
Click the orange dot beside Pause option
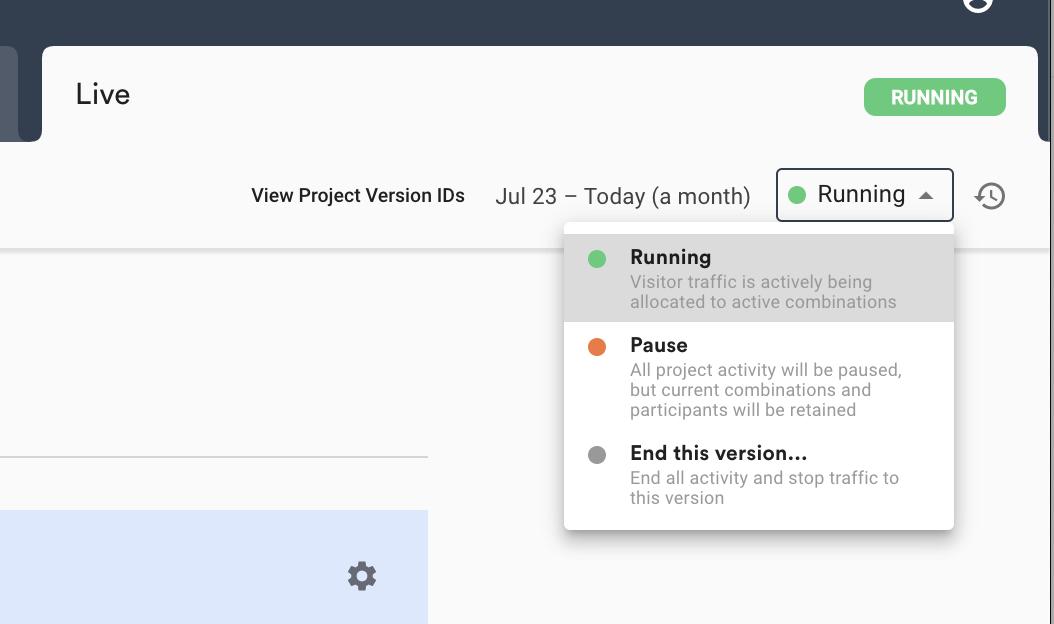point(597,347)
